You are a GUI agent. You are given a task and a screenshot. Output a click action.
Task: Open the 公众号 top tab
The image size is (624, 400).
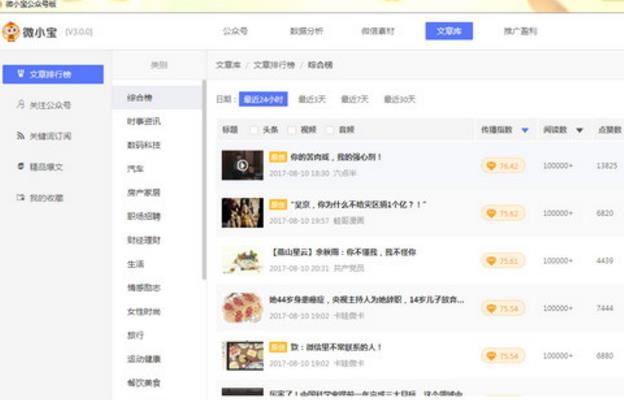coord(235,31)
